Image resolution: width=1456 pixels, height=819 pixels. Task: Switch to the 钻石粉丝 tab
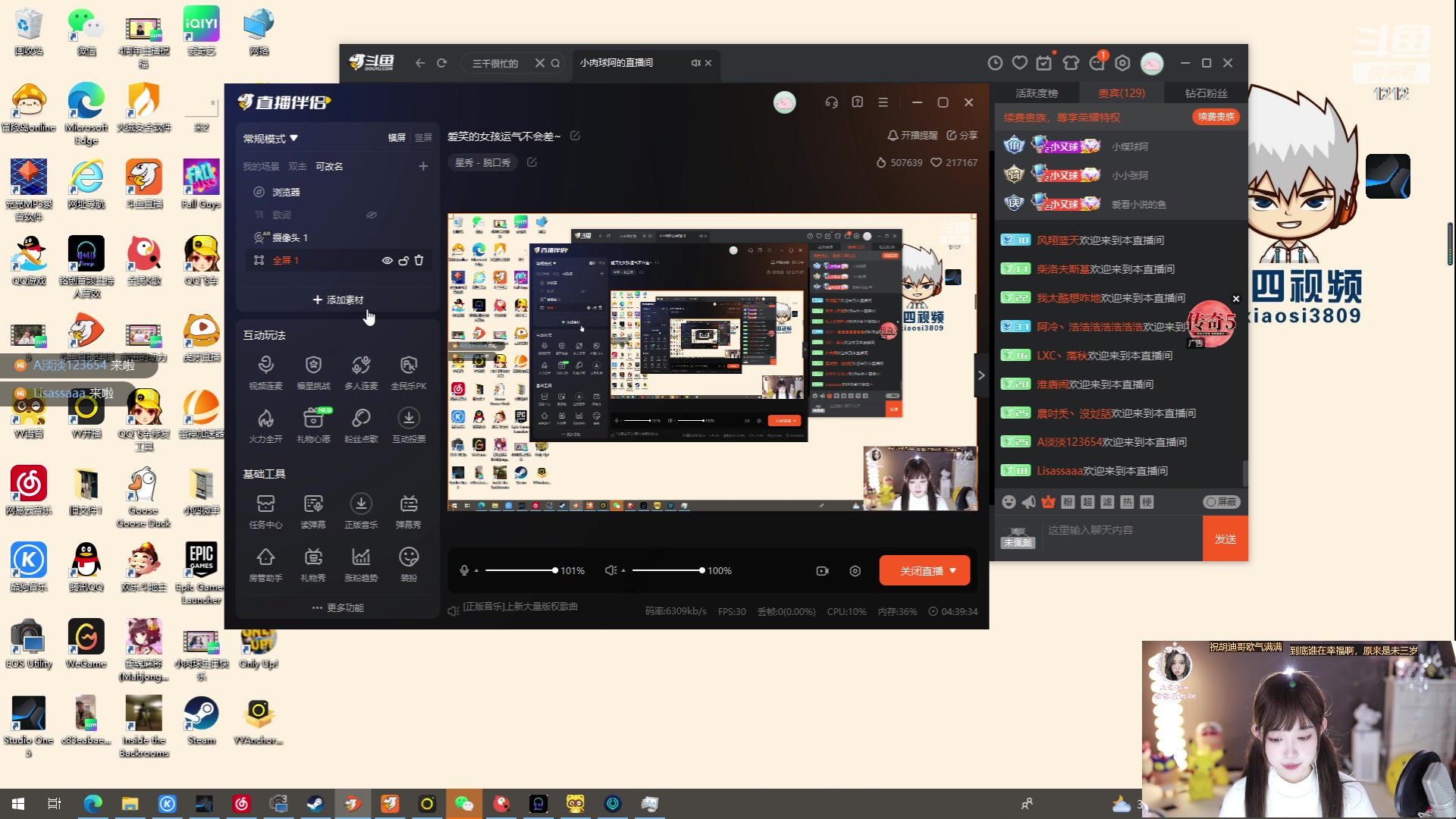(1206, 93)
